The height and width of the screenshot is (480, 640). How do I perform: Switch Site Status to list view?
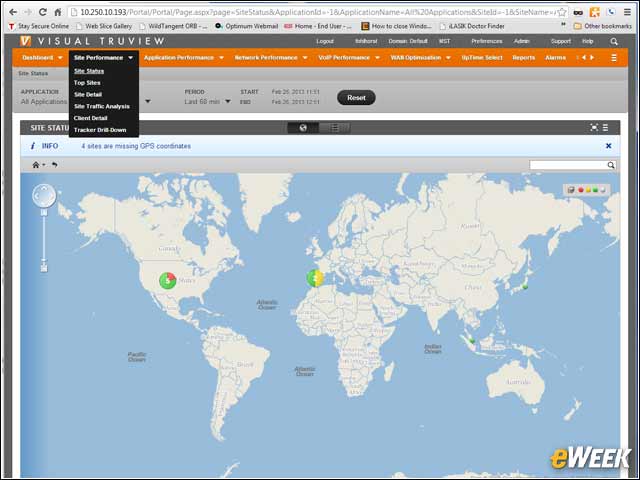click(334, 128)
